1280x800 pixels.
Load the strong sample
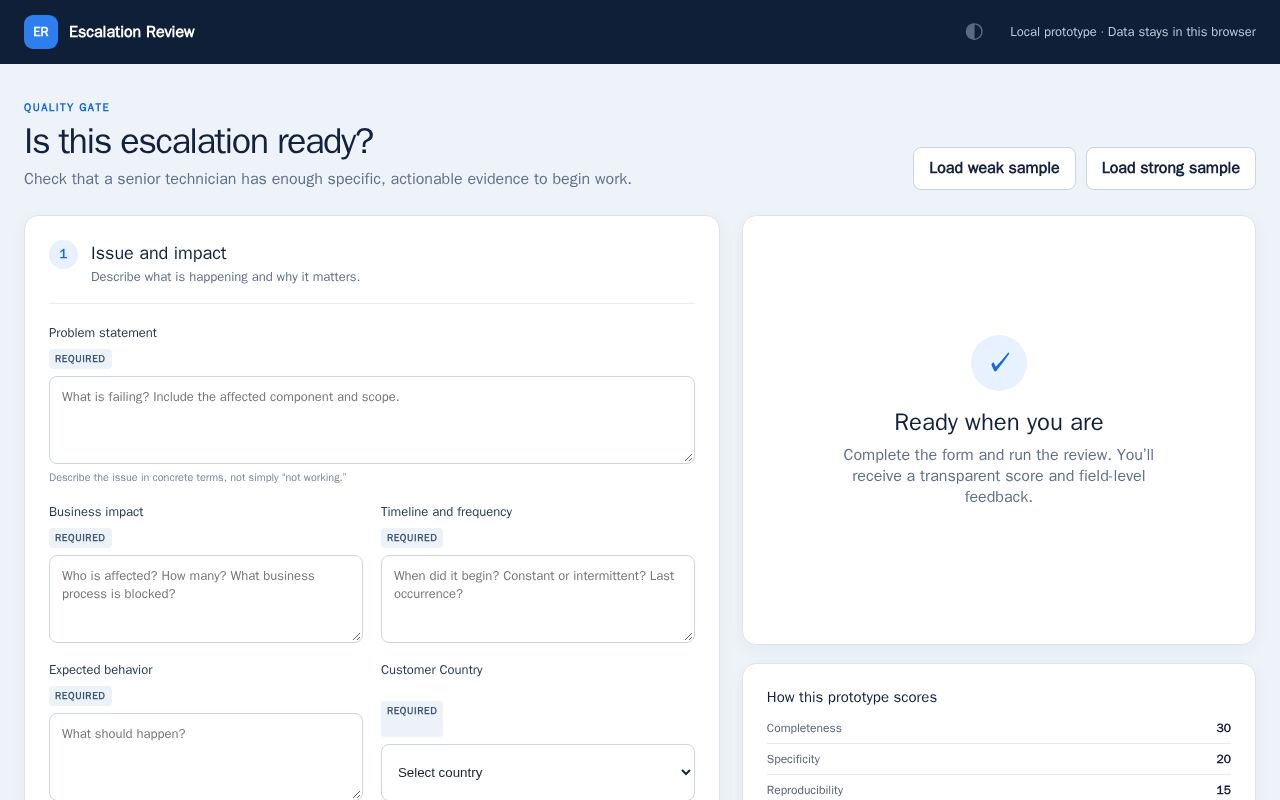coord(1171,168)
